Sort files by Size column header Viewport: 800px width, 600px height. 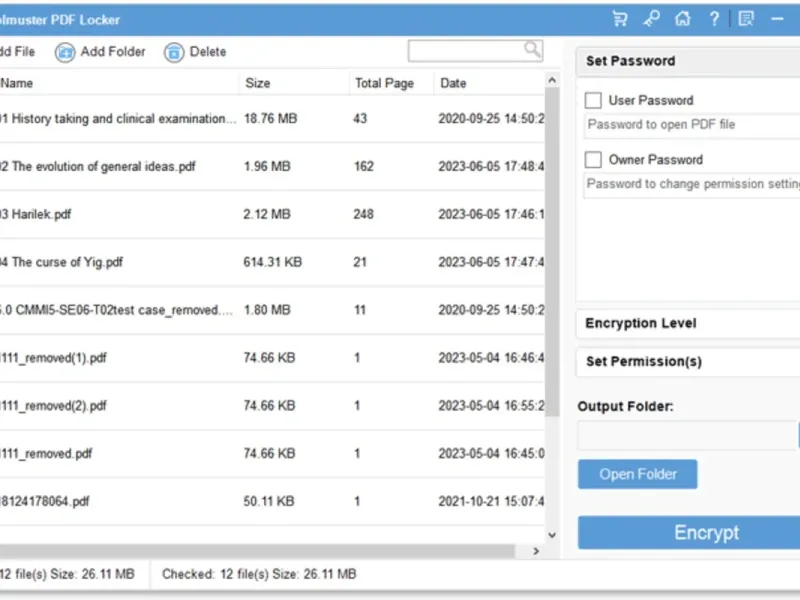258,83
